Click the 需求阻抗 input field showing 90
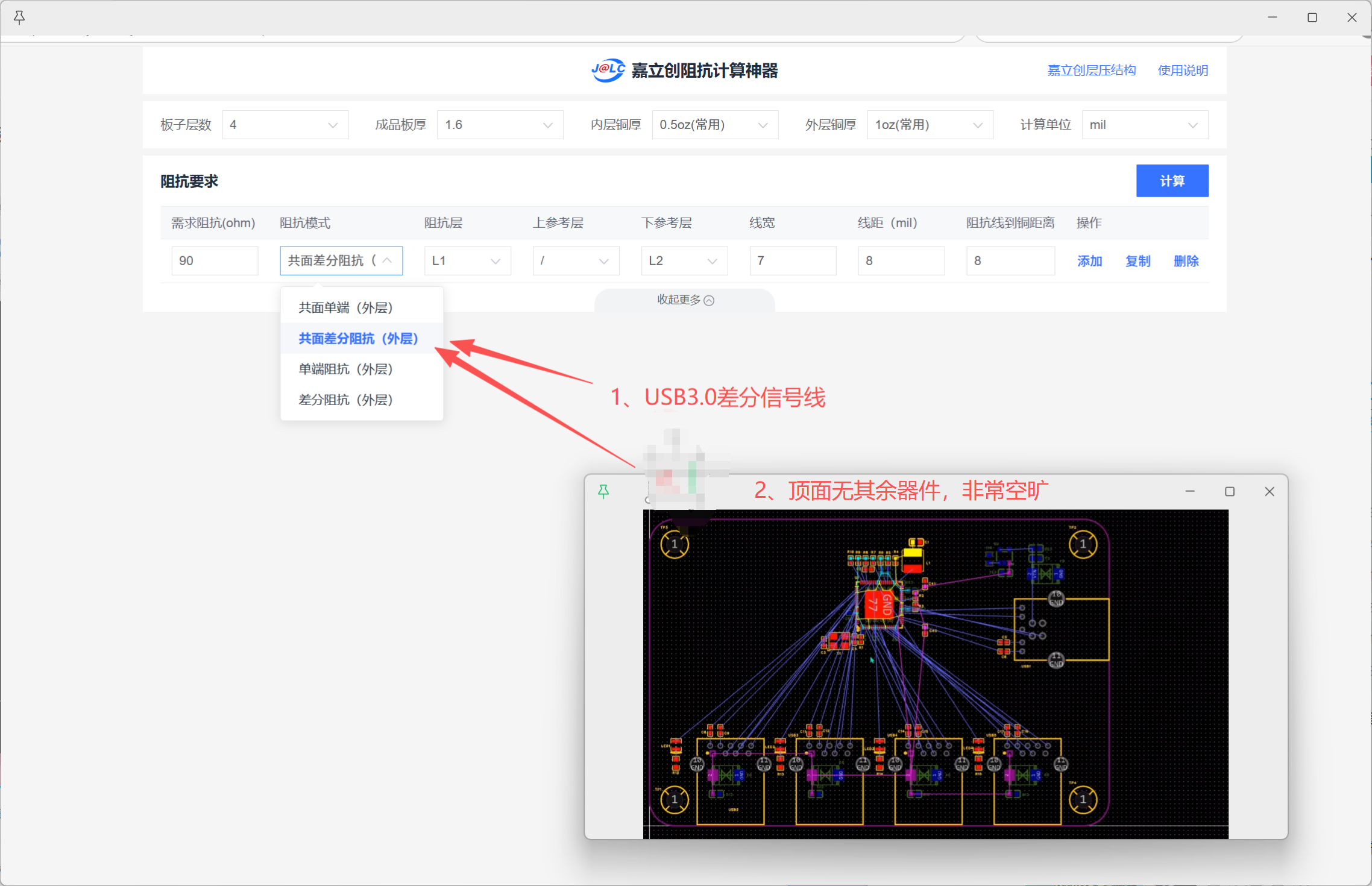This screenshot has width=1372, height=886. 215,261
